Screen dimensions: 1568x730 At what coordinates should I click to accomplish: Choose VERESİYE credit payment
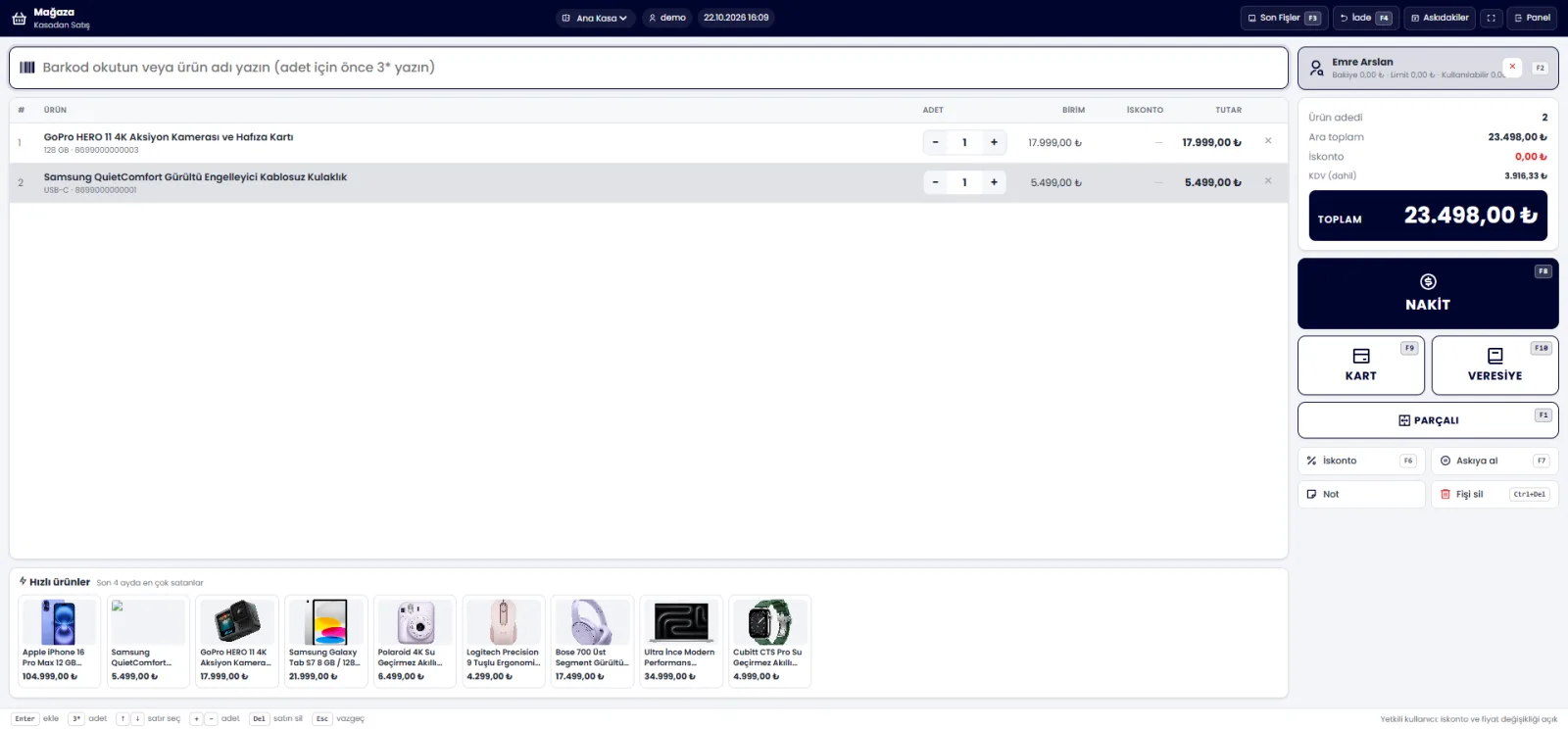click(1494, 365)
